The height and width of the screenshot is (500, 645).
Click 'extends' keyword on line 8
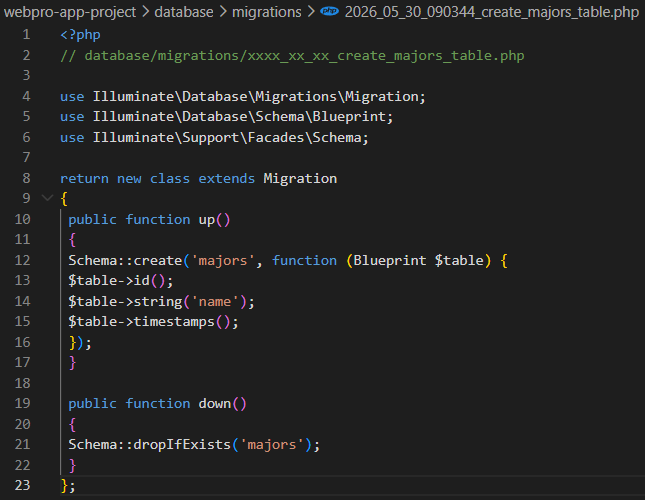[227, 178]
